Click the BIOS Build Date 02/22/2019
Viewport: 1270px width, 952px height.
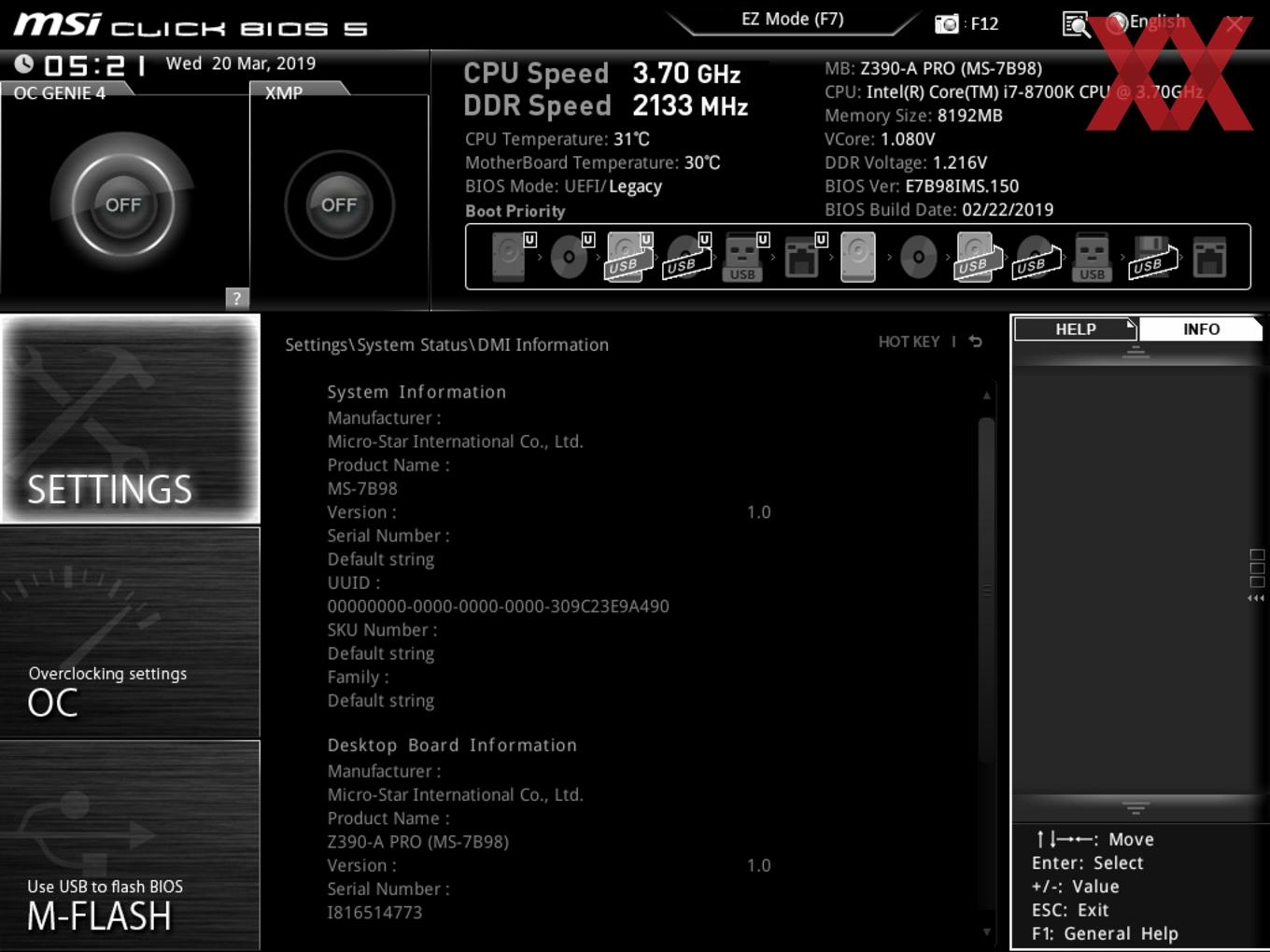(938, 210)
